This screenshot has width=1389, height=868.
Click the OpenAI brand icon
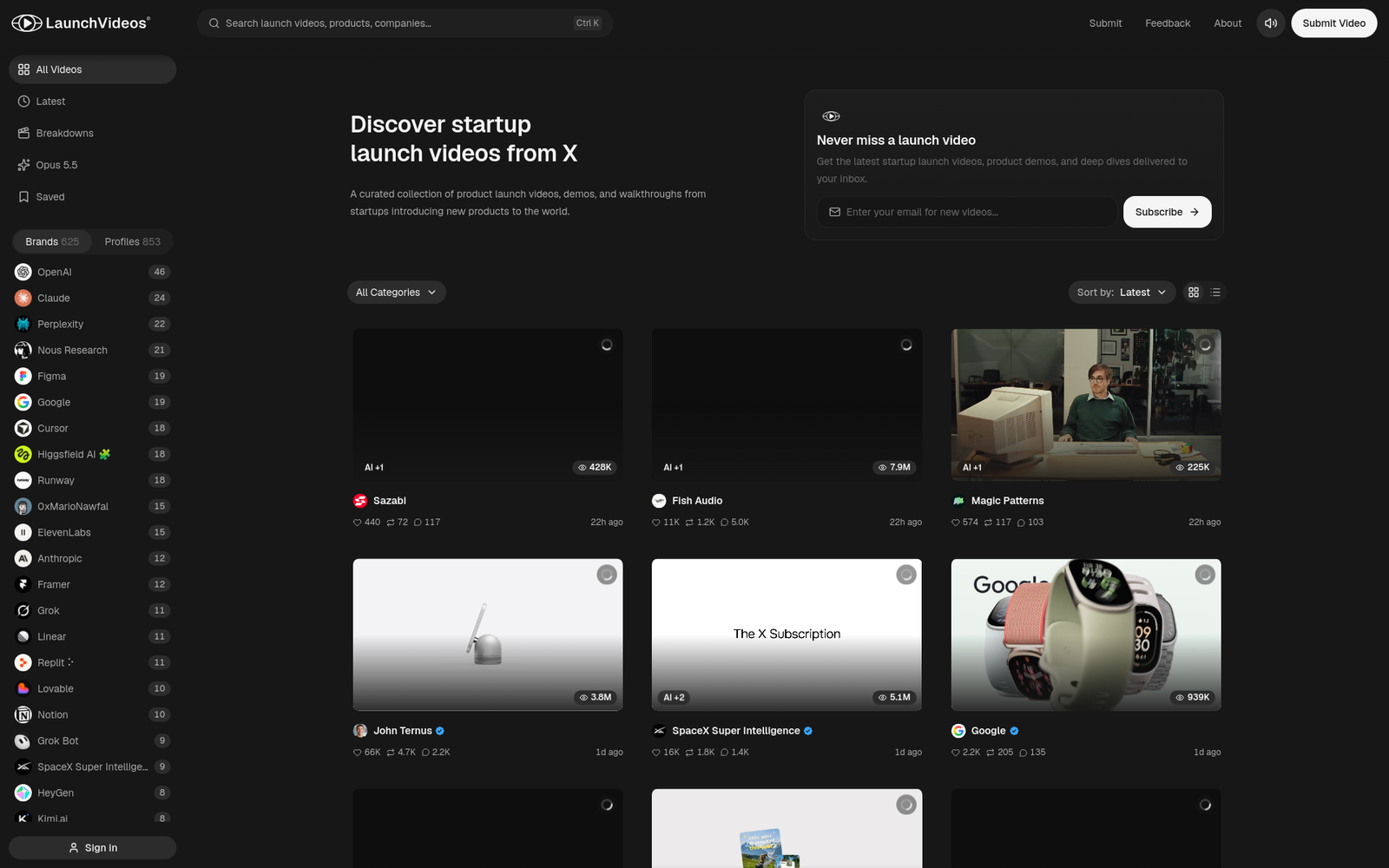point(23,272)
